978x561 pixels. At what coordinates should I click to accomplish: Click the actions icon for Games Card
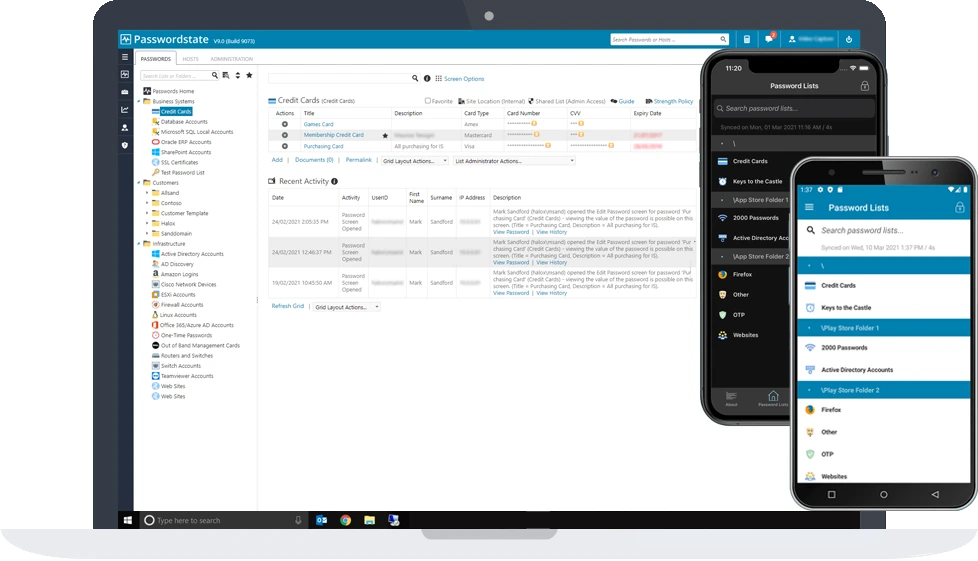(x=284, y=124)
